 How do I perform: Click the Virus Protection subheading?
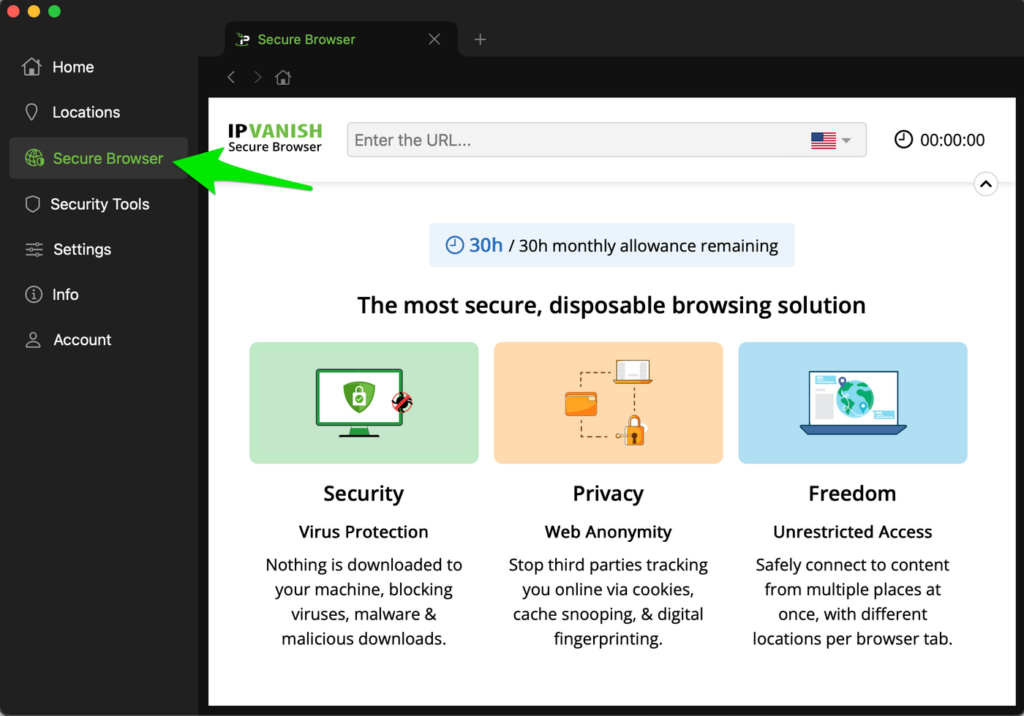[364, 532]
